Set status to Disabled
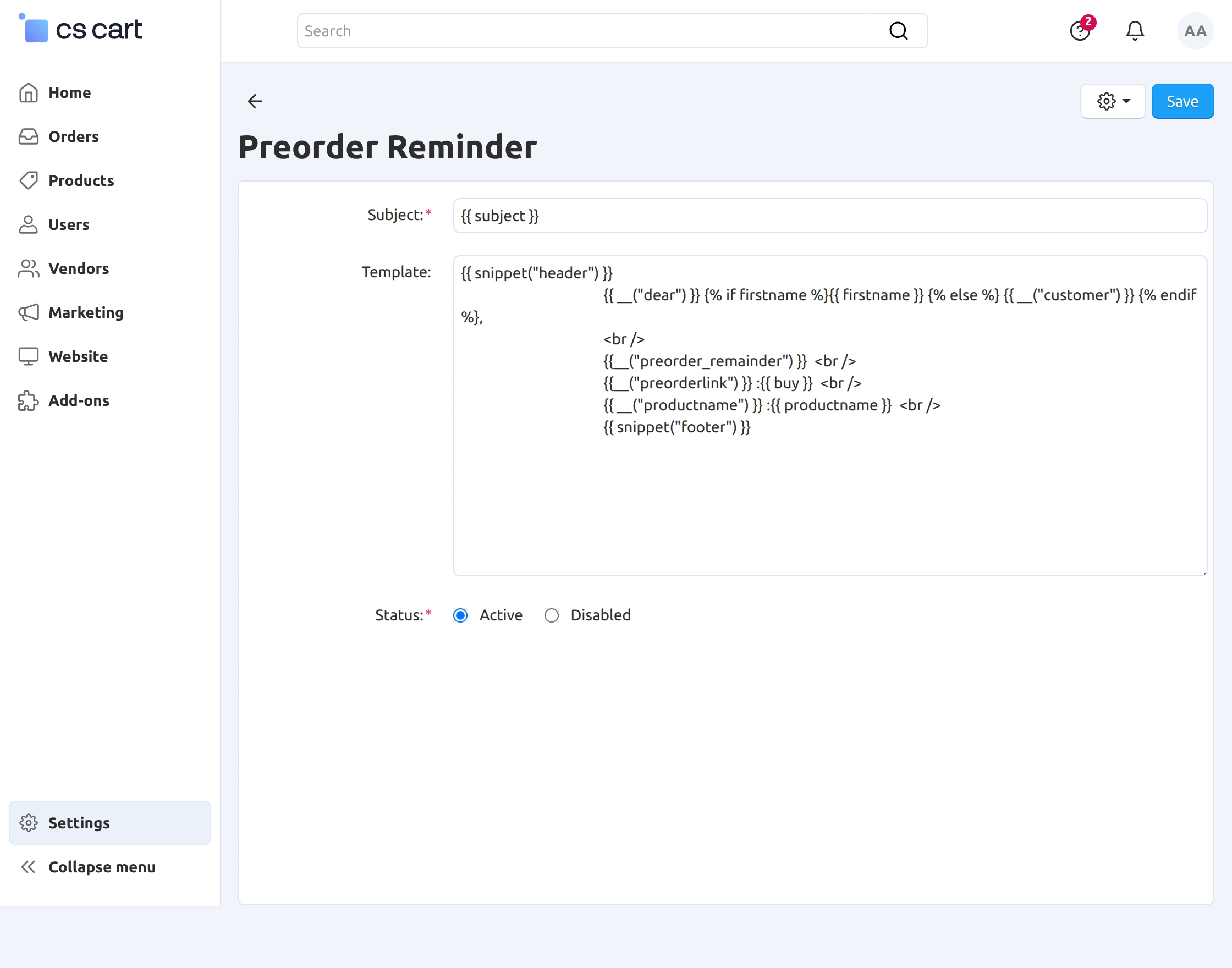 pyautogui.click(x=552, y=615)
